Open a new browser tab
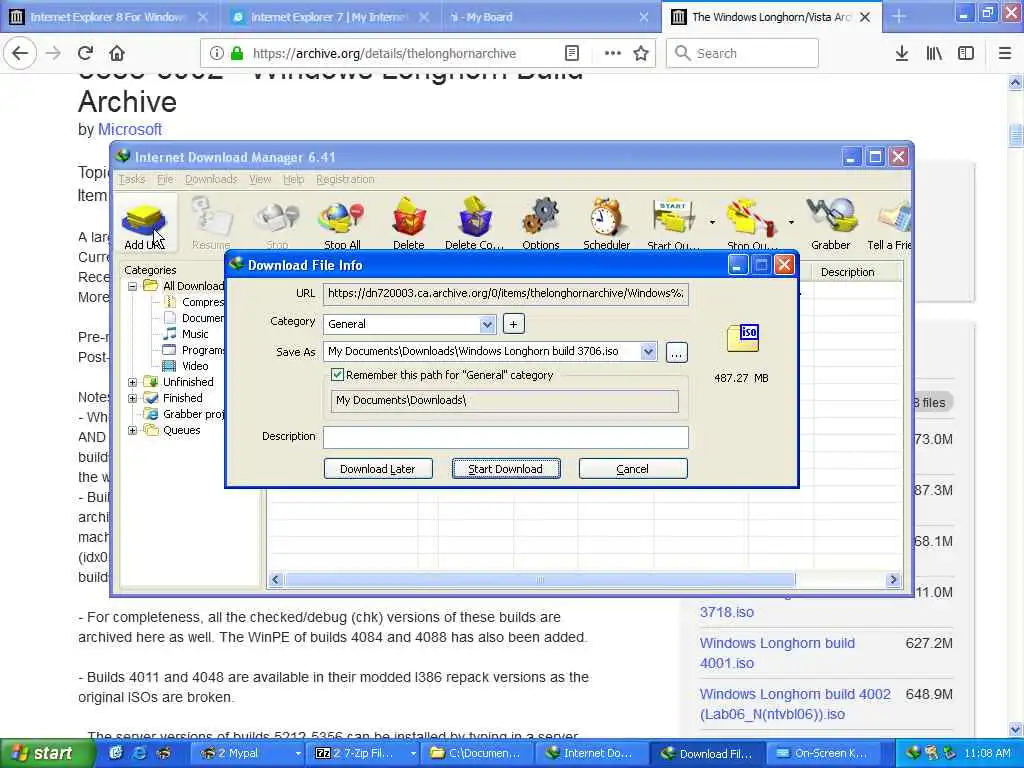This screenshot has height=768, width=1024. click(x=899, y=17)
